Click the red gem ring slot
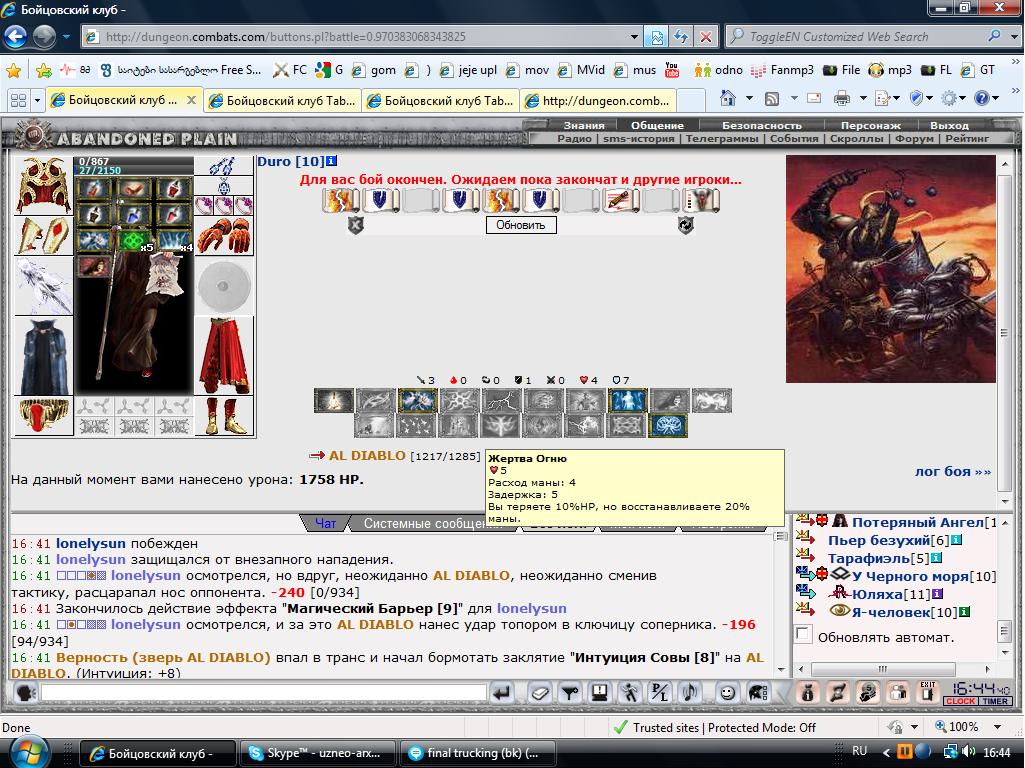 point(43,416)
